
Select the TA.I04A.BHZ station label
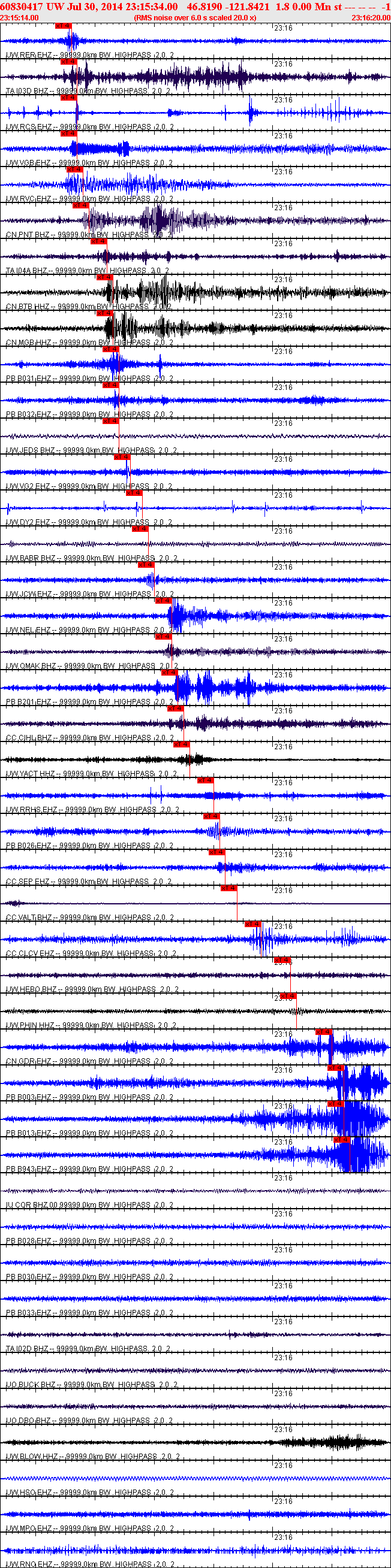pyautogui.click(x=88, y=270)
